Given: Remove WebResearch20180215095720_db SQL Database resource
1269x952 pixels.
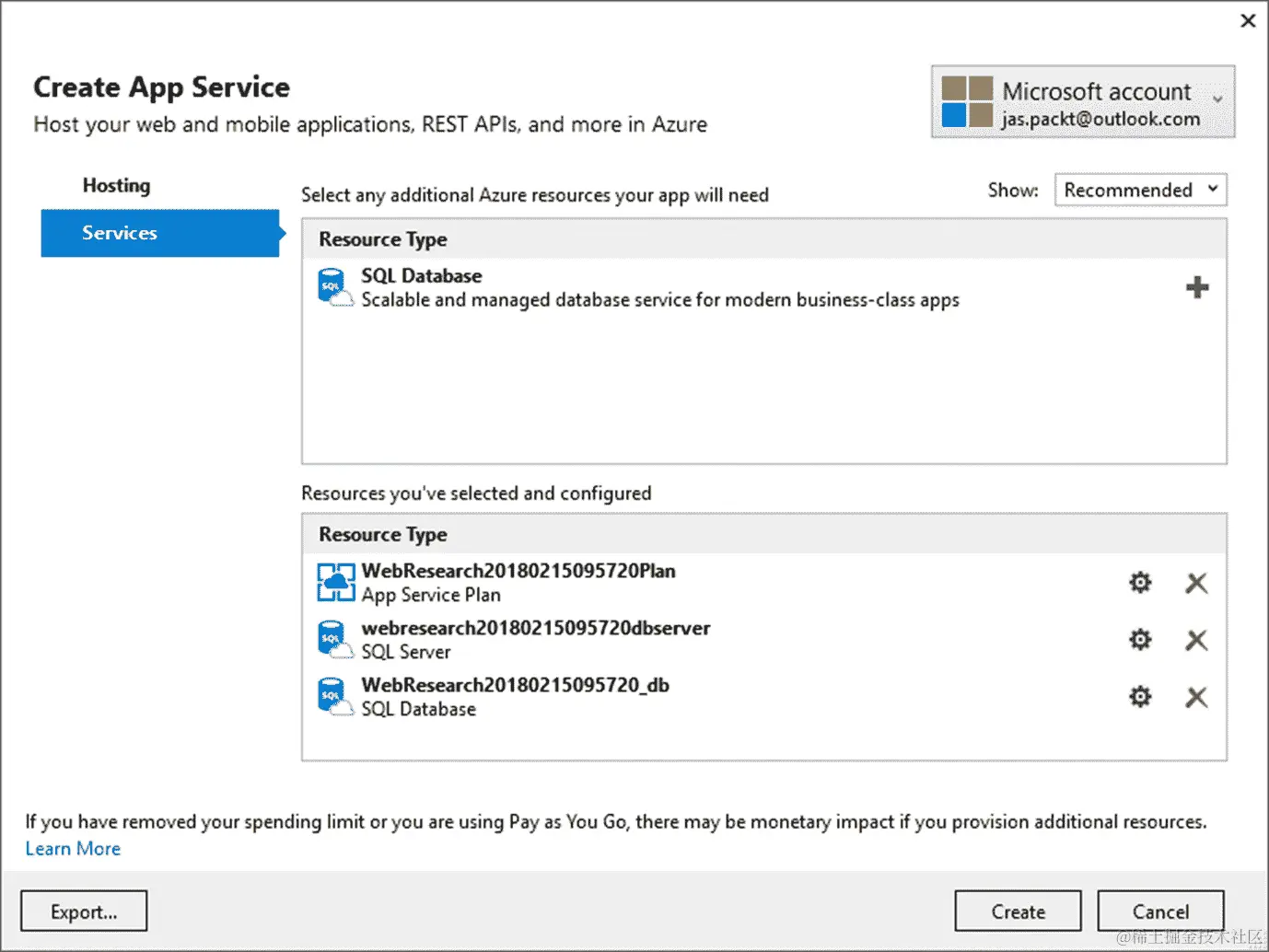Looking at the screenshot, I should (x=1196, y=697).
